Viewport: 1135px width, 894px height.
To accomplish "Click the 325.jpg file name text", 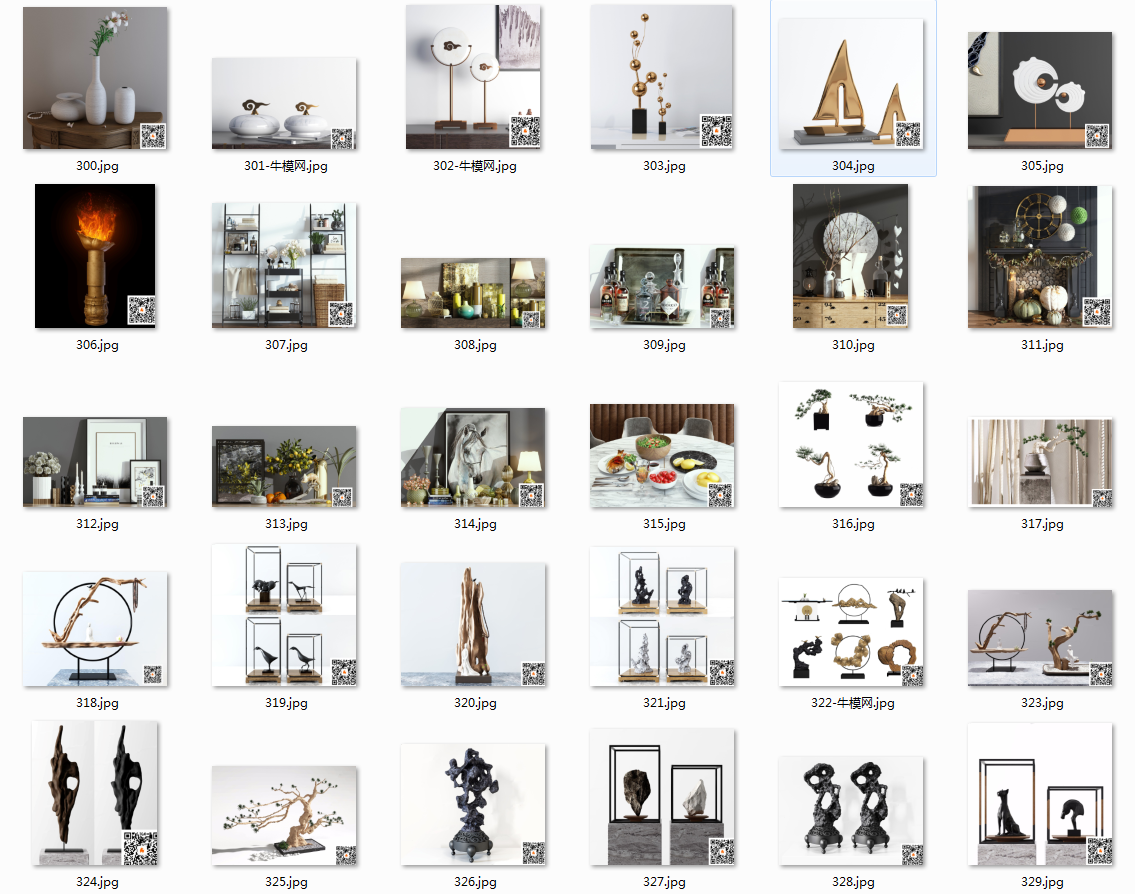I will 285,882.
